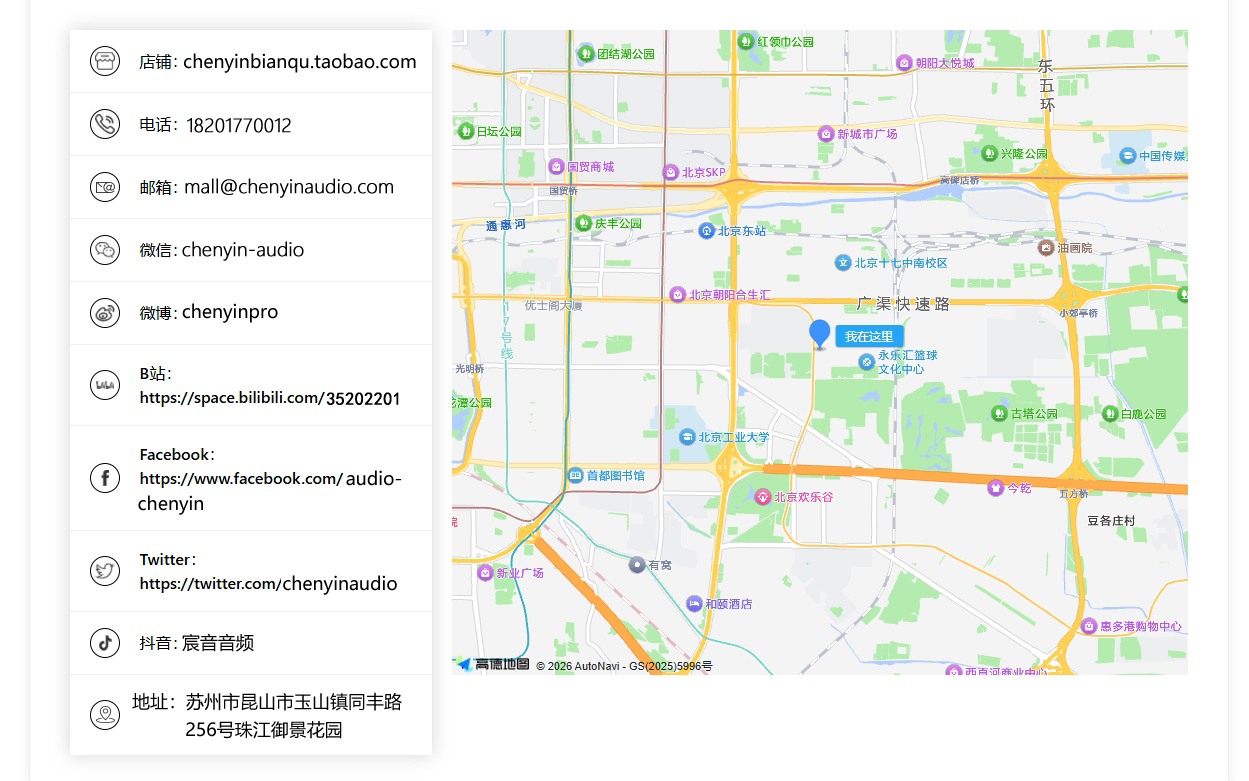The width and height of the screenshot is (1249, 781).
Task: Click the 北京SKP shopping icon on map
Action: [x=671, y=173]
